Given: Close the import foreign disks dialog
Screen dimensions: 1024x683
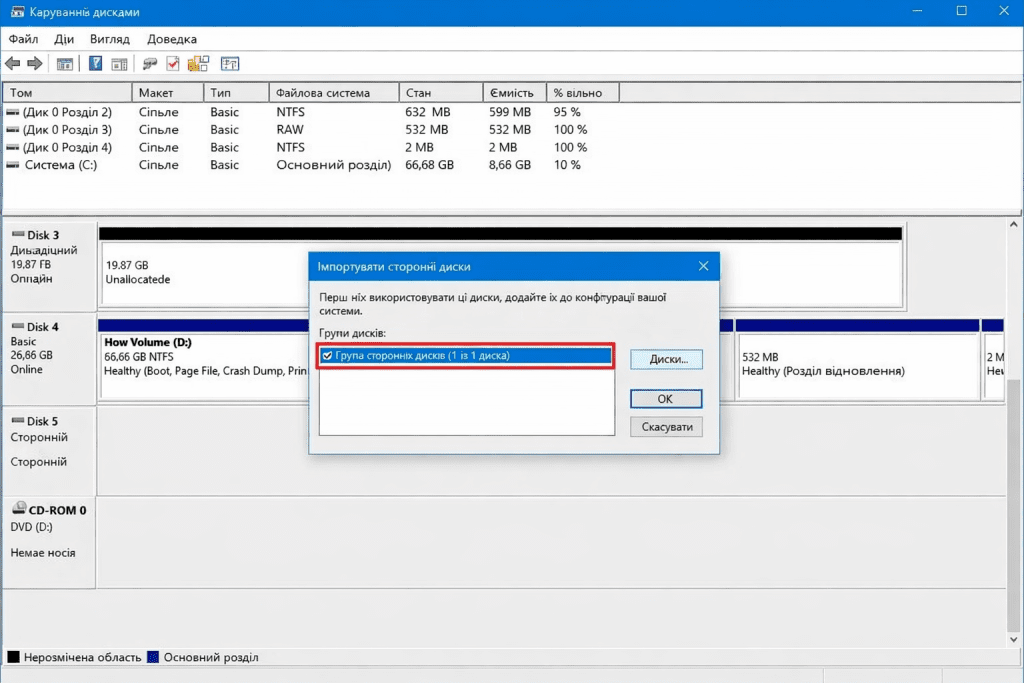Looking at the screenshot, I should point(703,267).
